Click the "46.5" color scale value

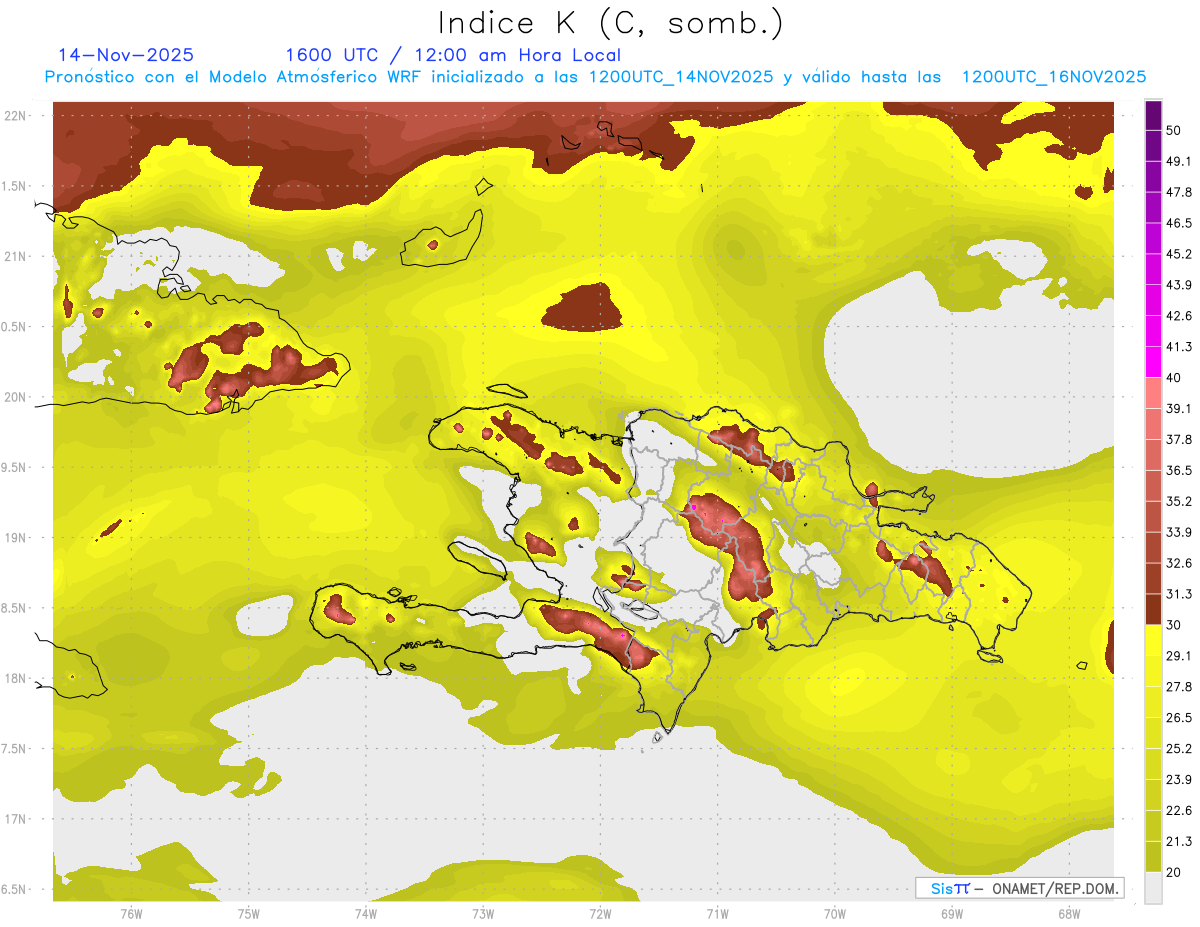click(x=1178, y=223)
